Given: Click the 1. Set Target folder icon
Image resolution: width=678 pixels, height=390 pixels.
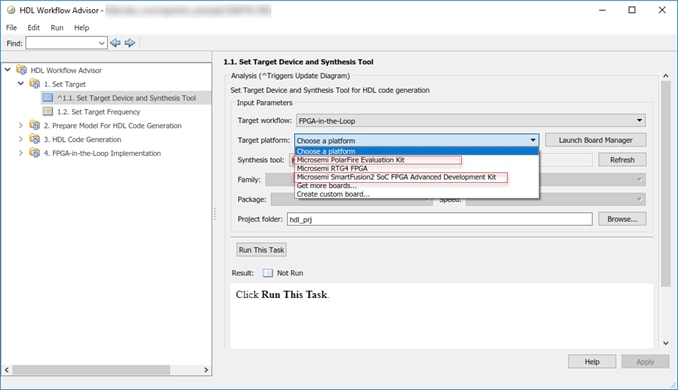Looking at the screenshot, I should 35,83.
